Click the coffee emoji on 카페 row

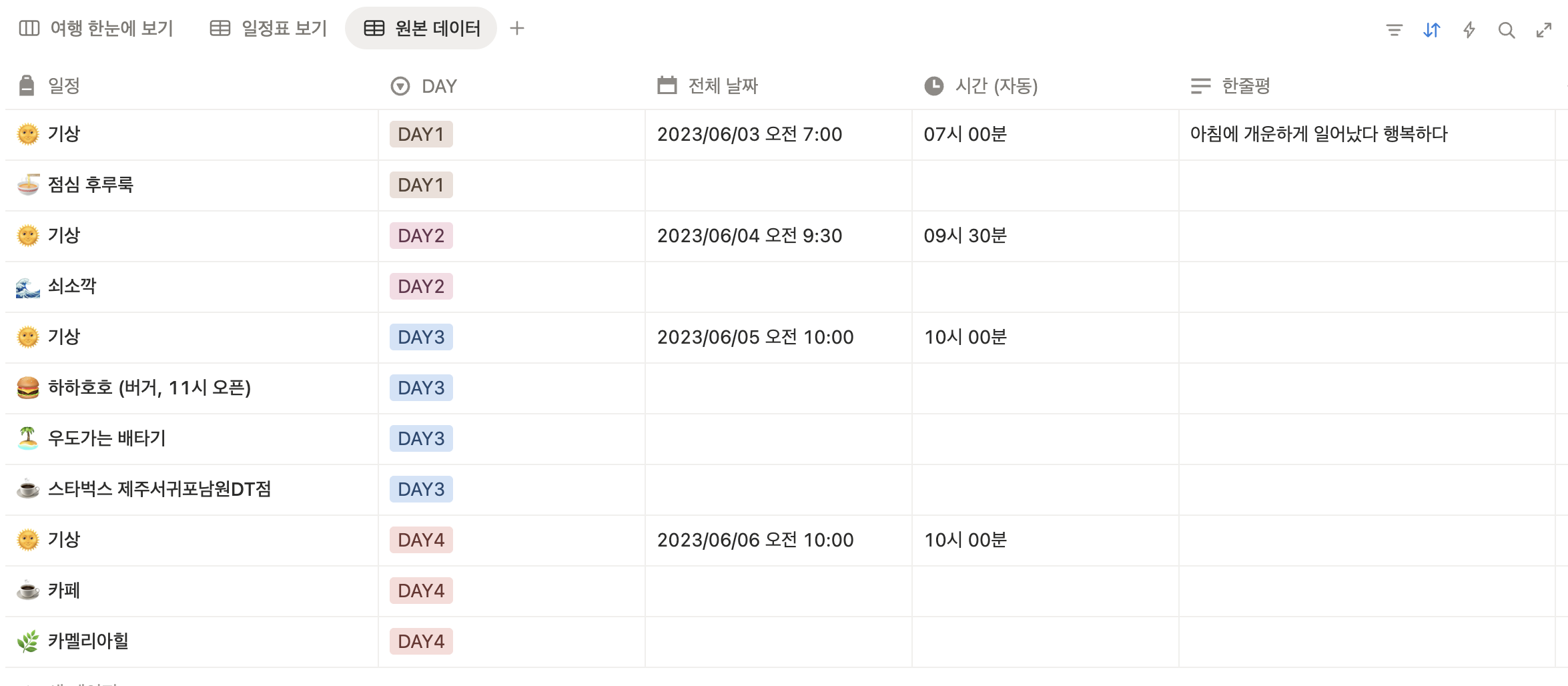(27, 591)
